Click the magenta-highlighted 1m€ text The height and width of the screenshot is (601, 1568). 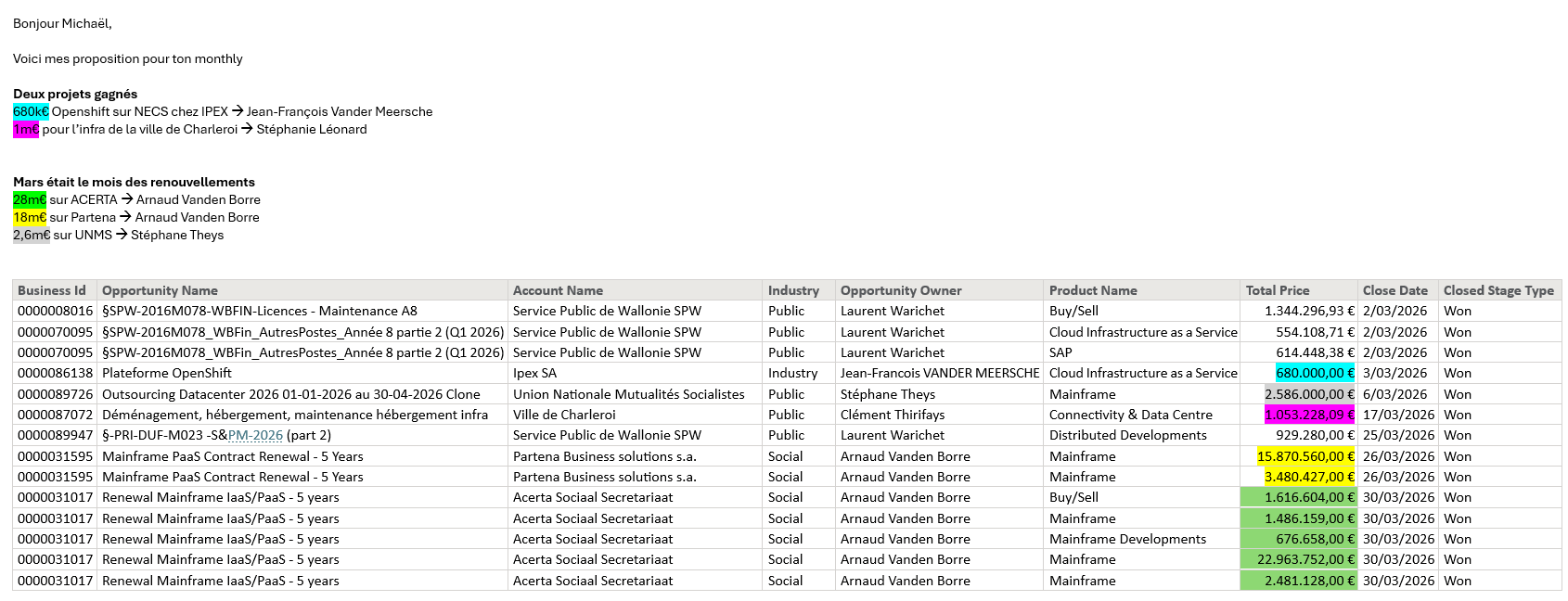click(26, 129)
